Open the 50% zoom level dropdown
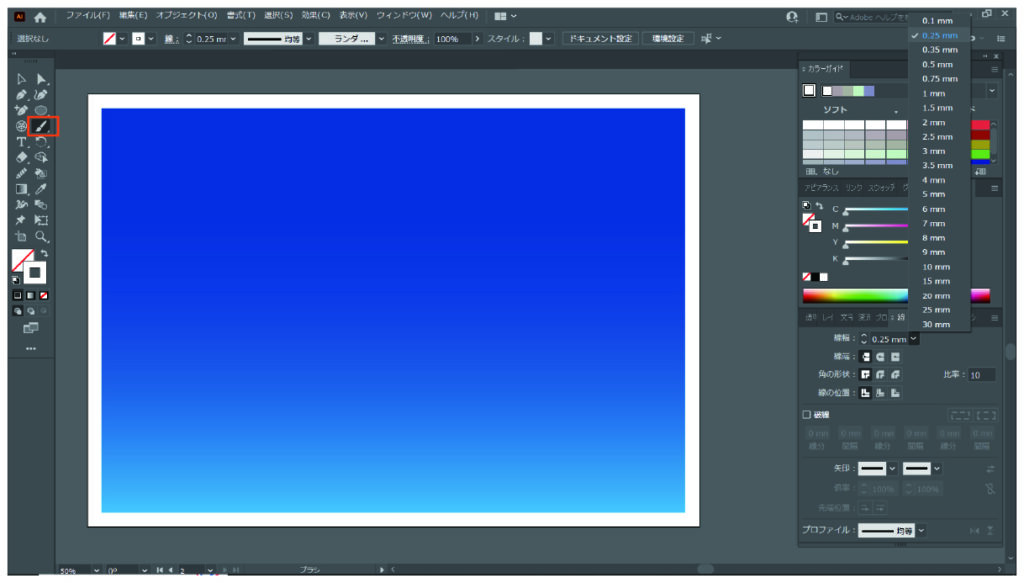This screenshot has width=1024, height=583. click(97, 571)
